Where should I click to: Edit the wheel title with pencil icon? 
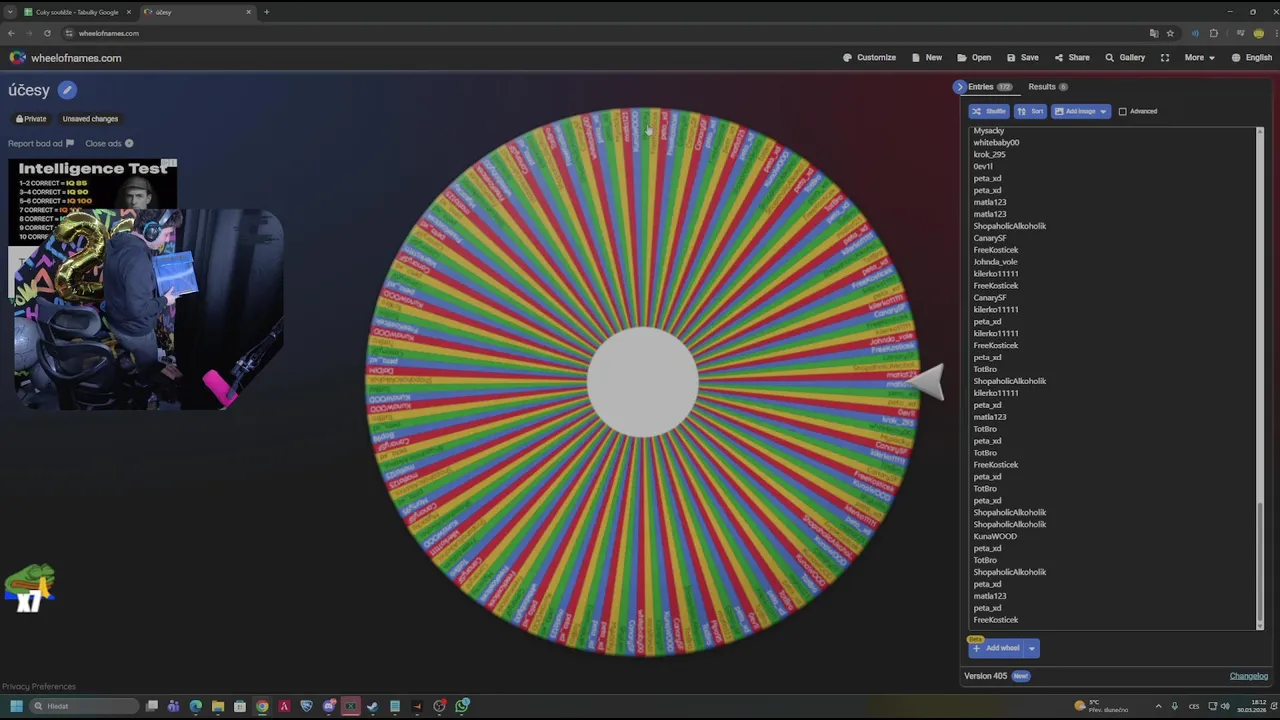67,90
